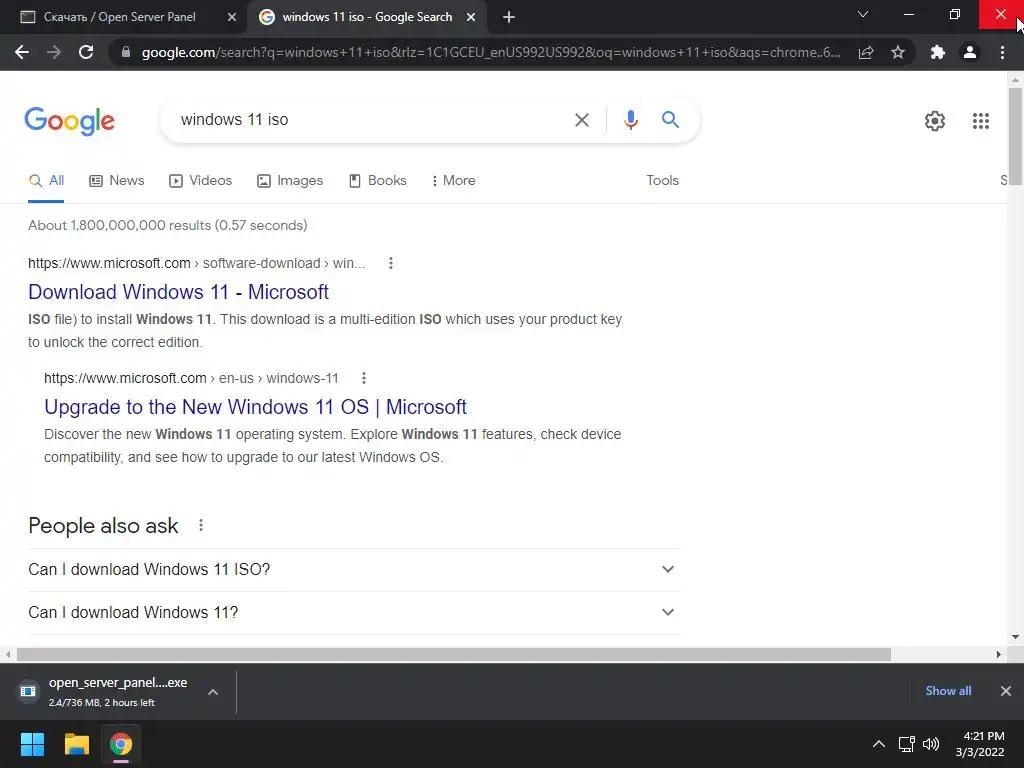Click the horizontal scrollbar thumb
This screenshot has height=768, width=1024.
(x=454, y=654)
